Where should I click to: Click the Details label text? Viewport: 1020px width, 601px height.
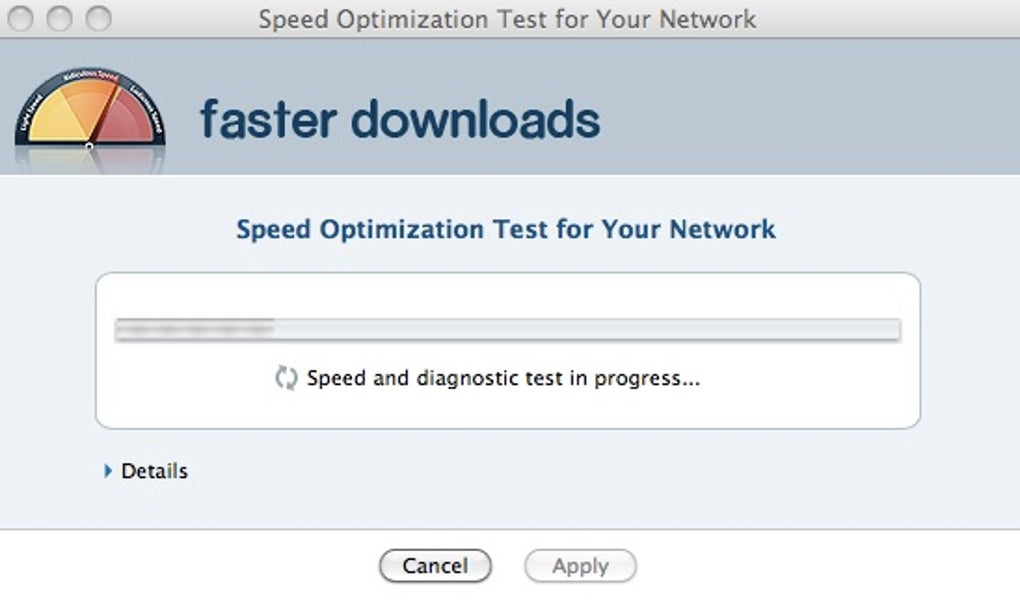pos(154,470)
